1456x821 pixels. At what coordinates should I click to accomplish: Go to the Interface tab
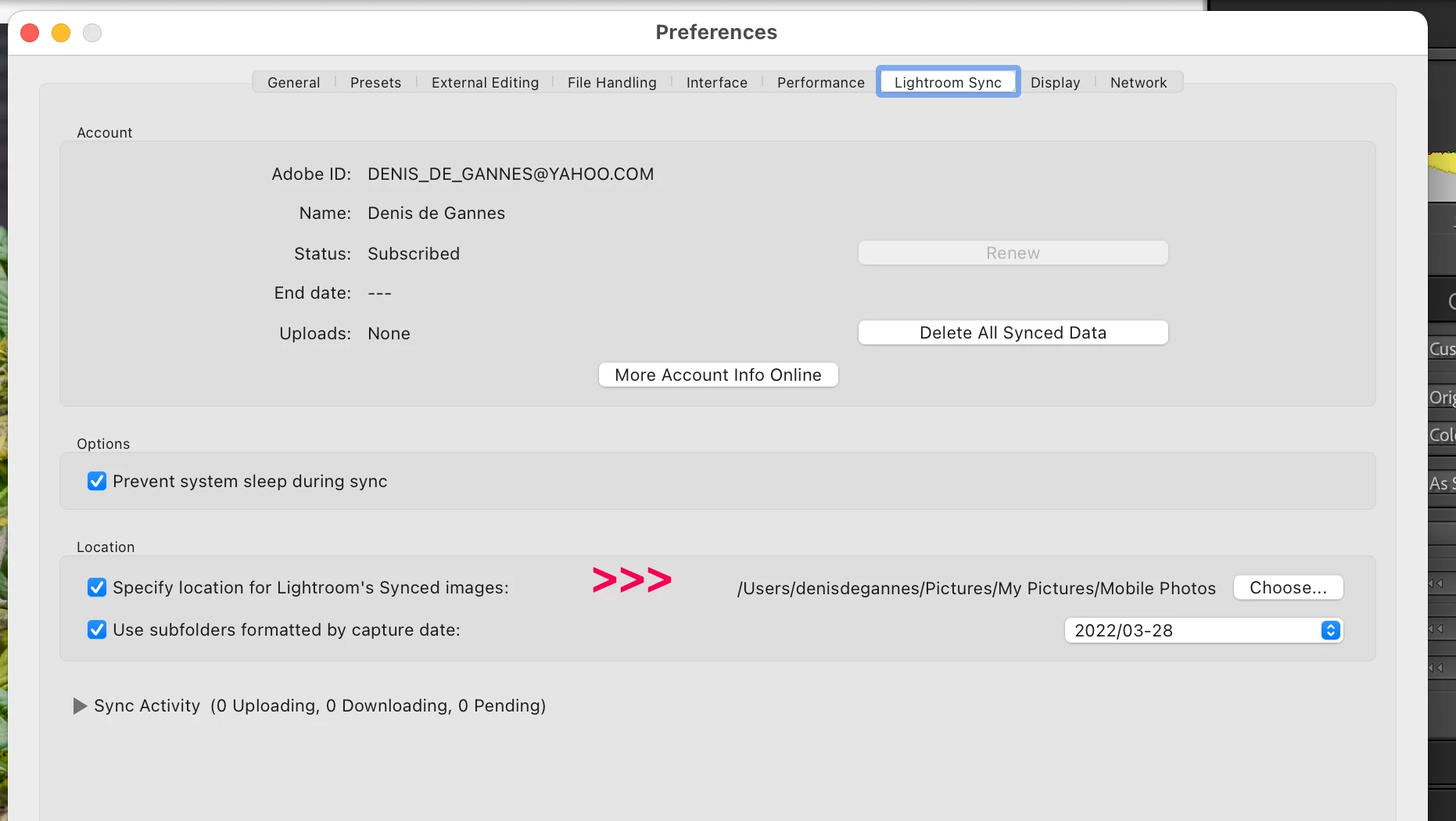pos(716,82)
